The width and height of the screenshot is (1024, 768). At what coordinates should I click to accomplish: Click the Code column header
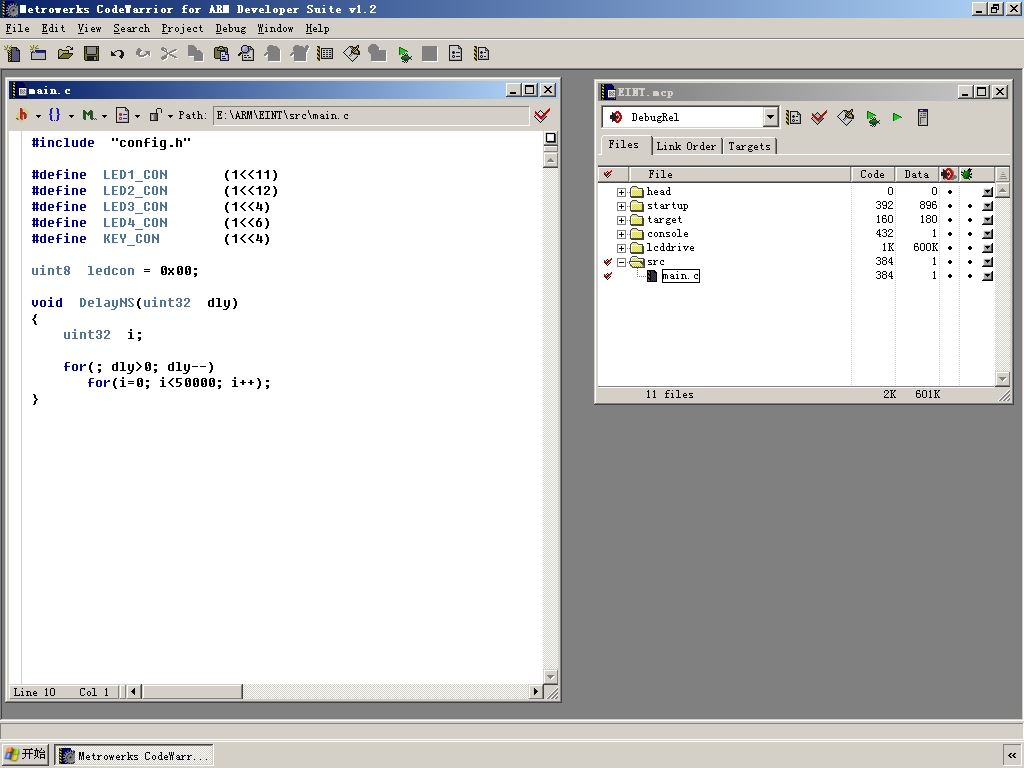(872, 174)
